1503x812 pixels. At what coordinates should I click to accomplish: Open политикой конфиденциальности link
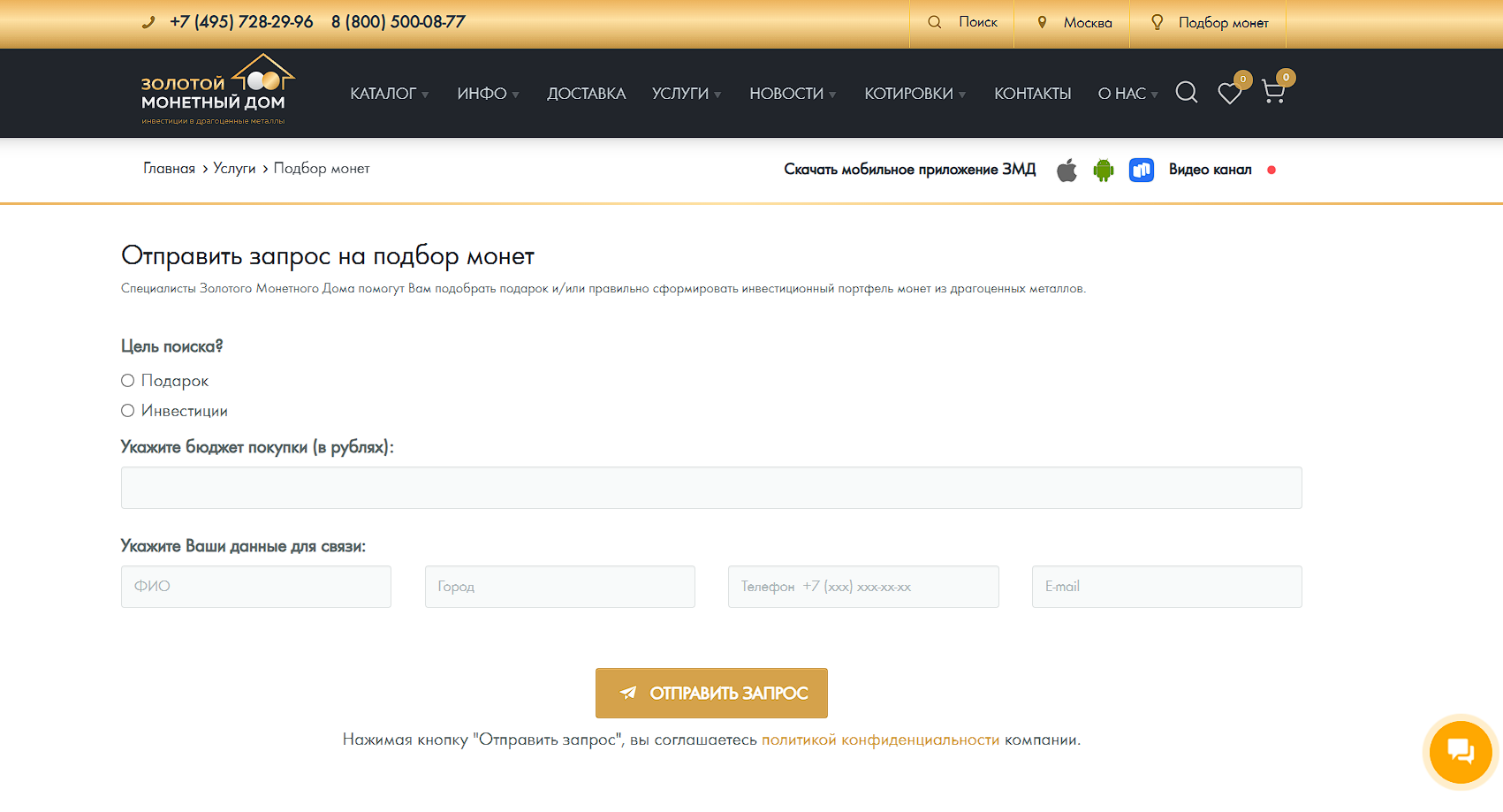(880, 740)
